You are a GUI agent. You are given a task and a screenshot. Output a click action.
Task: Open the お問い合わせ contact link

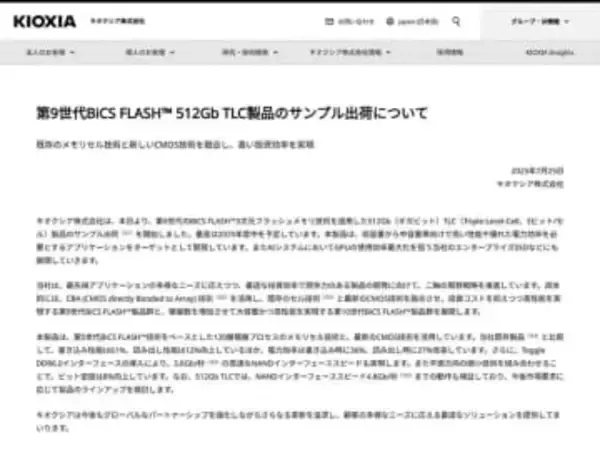[x=356, y=21]
